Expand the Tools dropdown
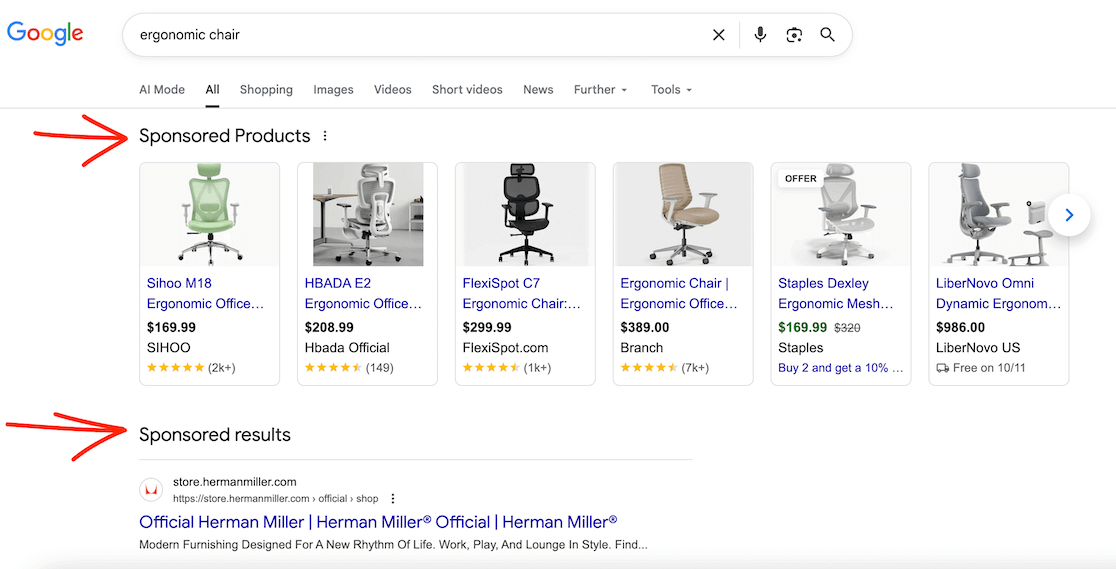 click(671, 90)
